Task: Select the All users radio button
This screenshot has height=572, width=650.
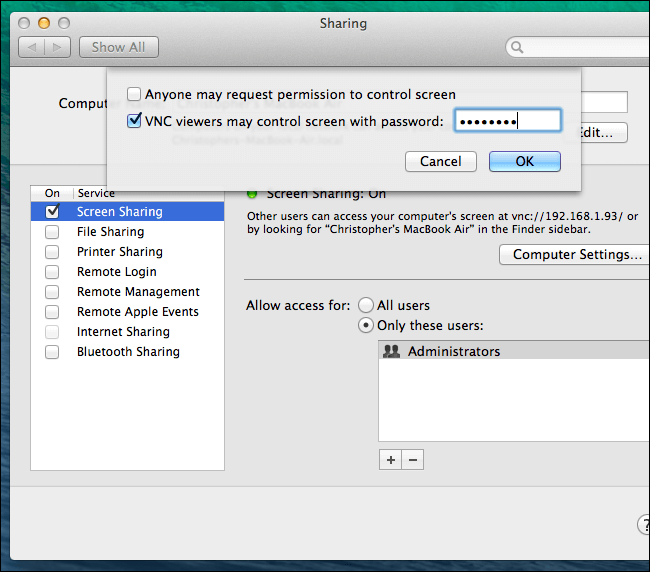Action: 366,305
